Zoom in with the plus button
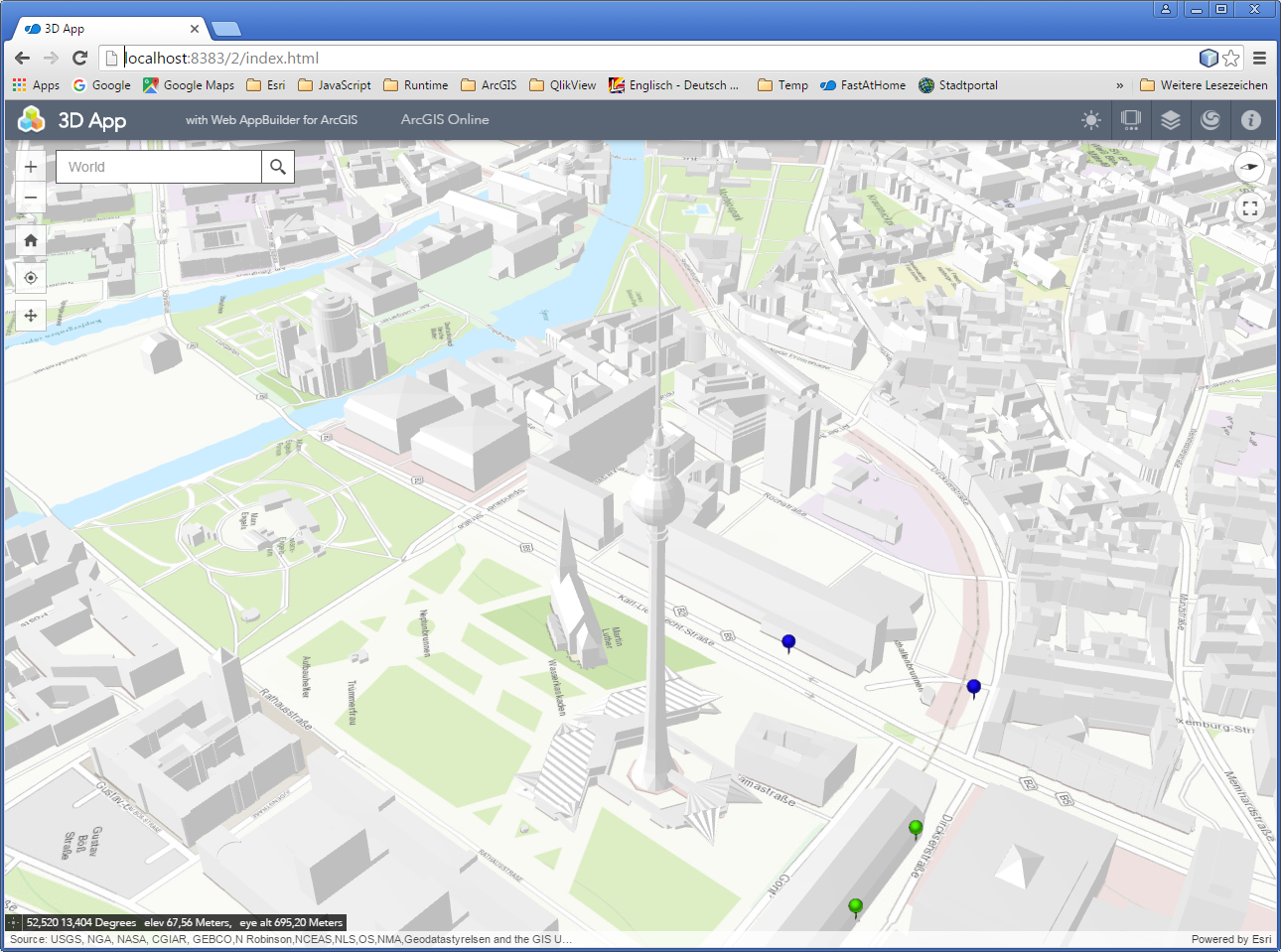Screen dimensions: 1281x952 (31, 167)
